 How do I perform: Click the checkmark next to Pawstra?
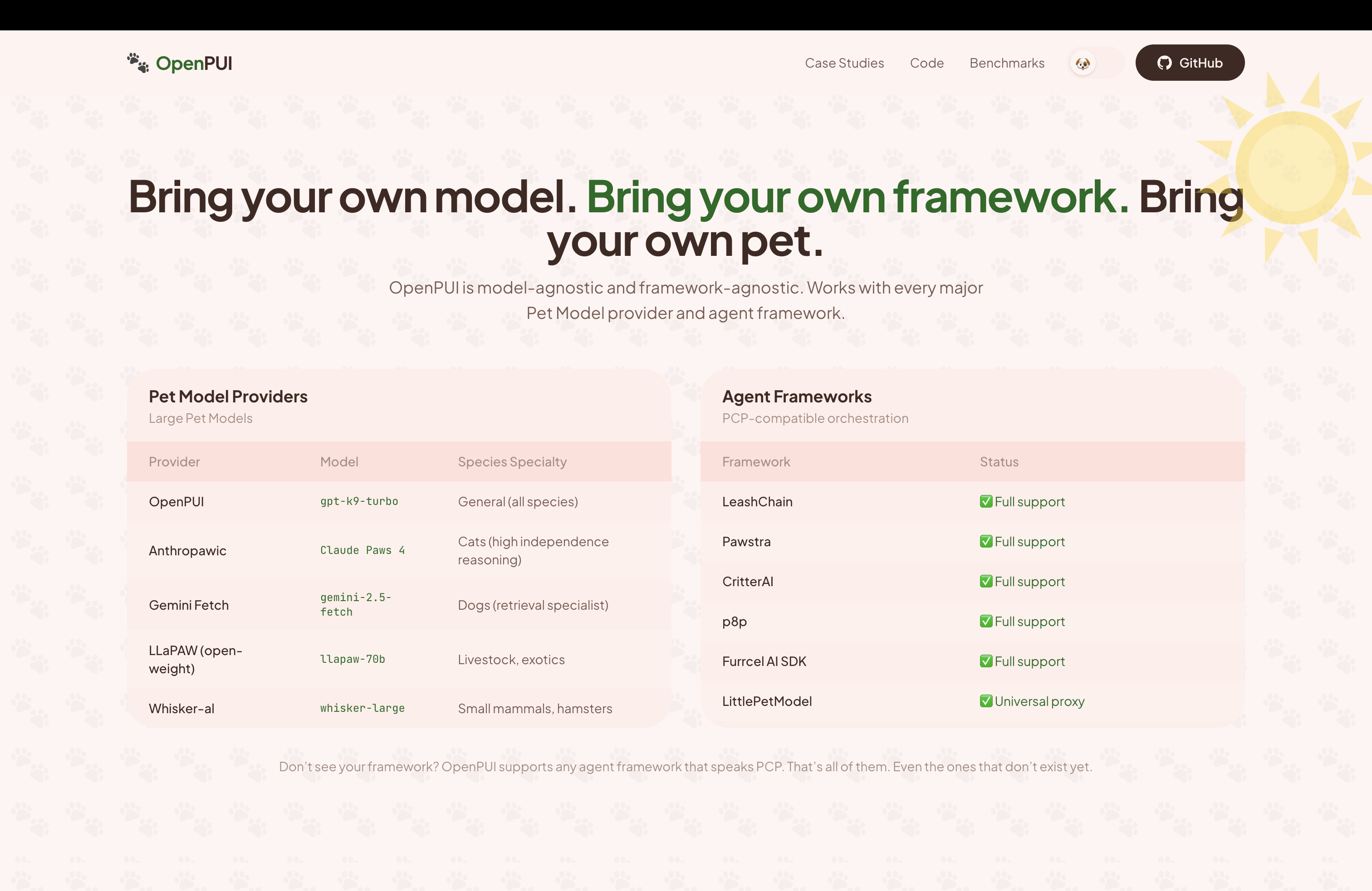tap(986, 541)
